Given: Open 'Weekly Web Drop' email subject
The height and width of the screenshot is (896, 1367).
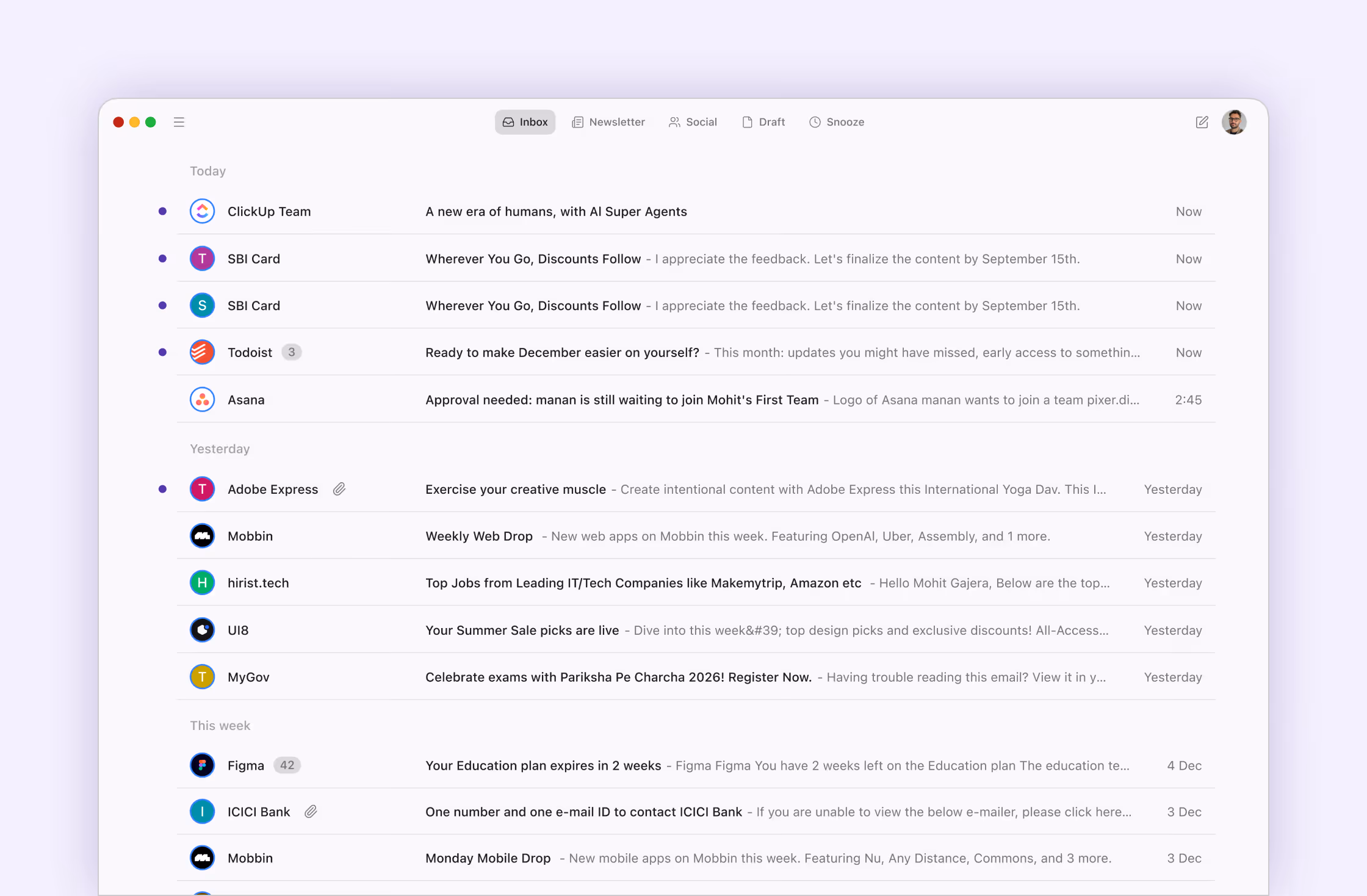Looking at the screenshot, I should click(479, 536).
